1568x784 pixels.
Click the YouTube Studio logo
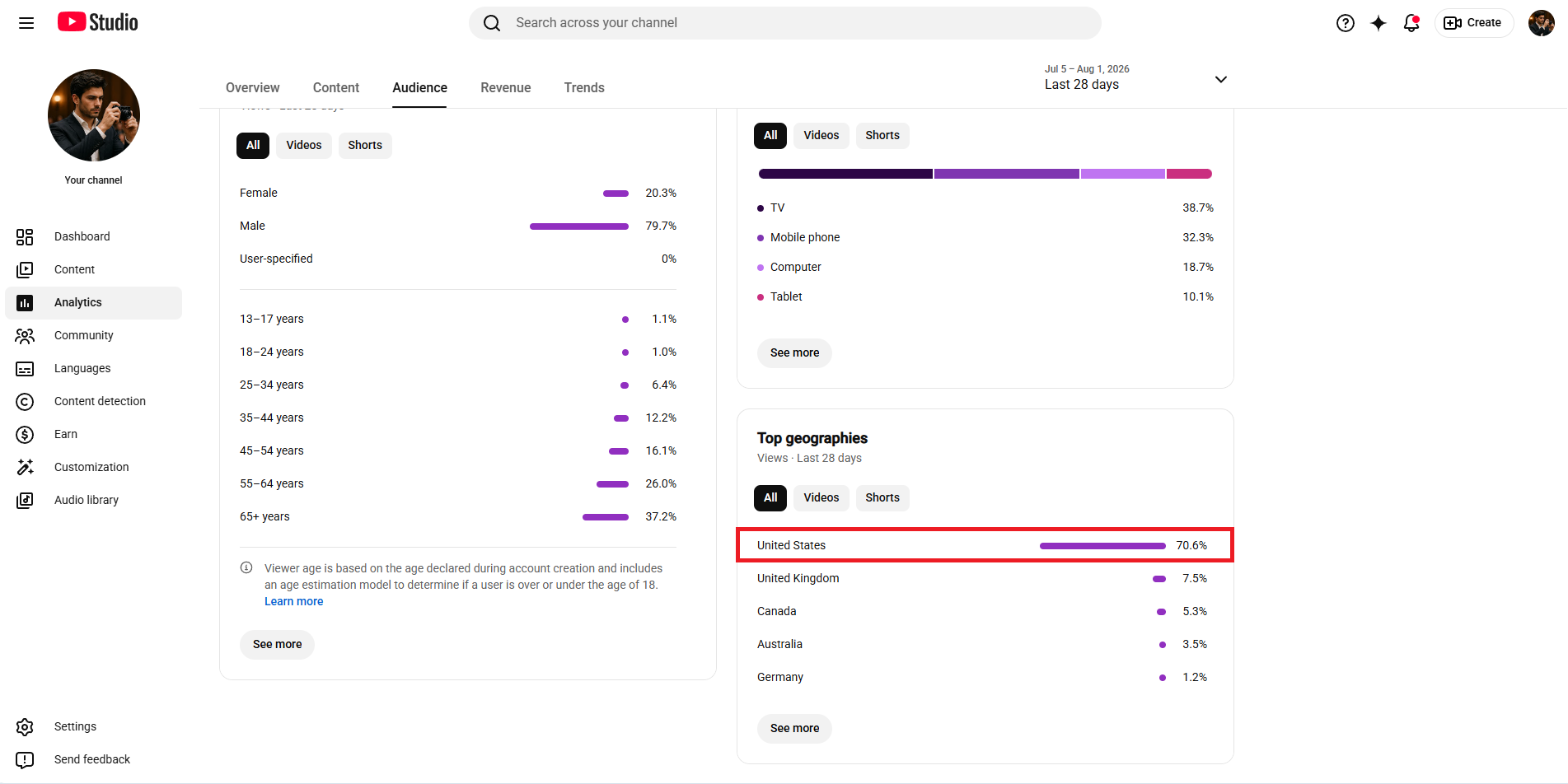click(x=98, y=22)
